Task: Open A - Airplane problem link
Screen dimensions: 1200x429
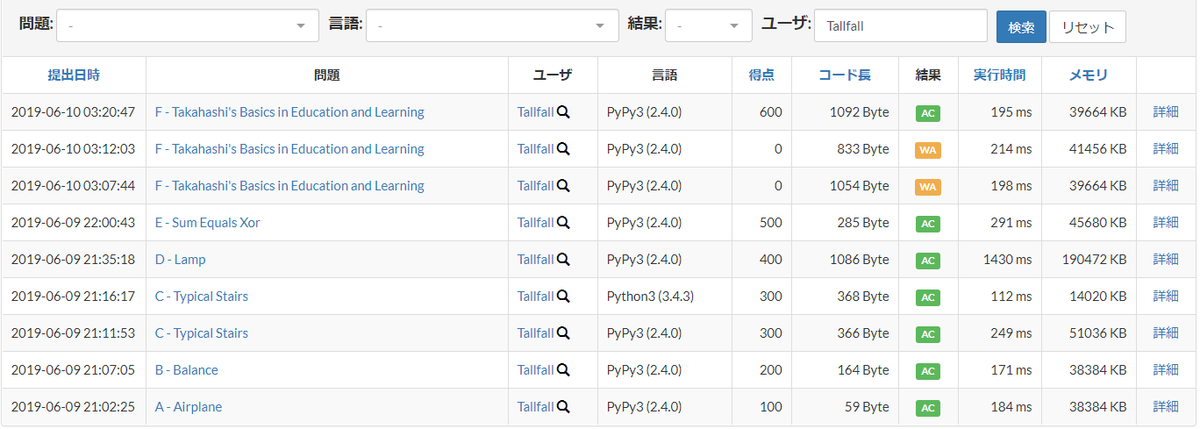Action: 188,408
